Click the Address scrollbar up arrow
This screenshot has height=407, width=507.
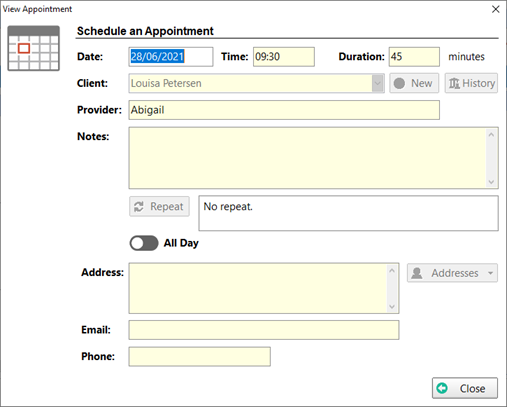[x=392, y=271]
